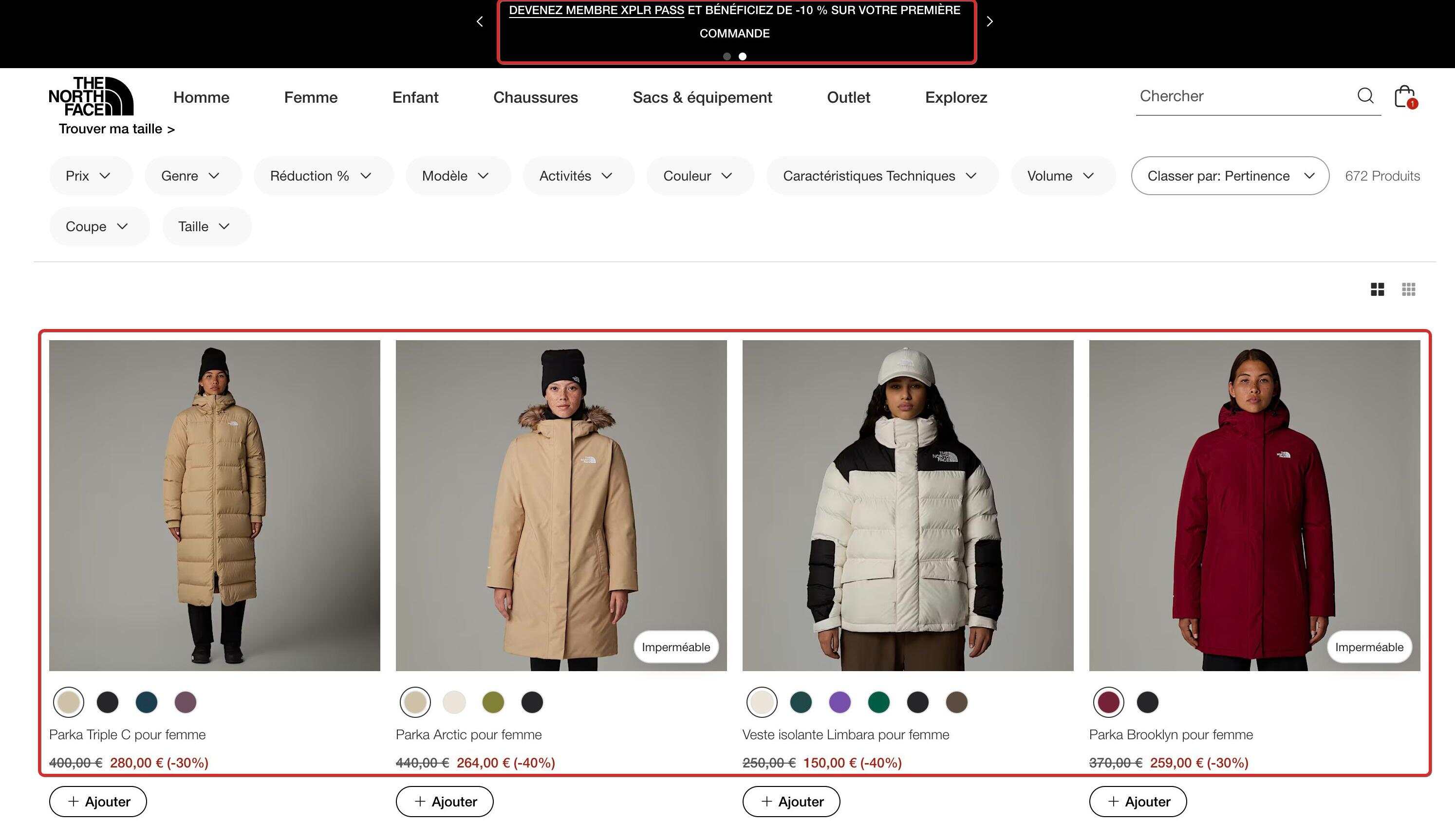
Task: Select black swatch for Parka Triple C
Action: 107,702
